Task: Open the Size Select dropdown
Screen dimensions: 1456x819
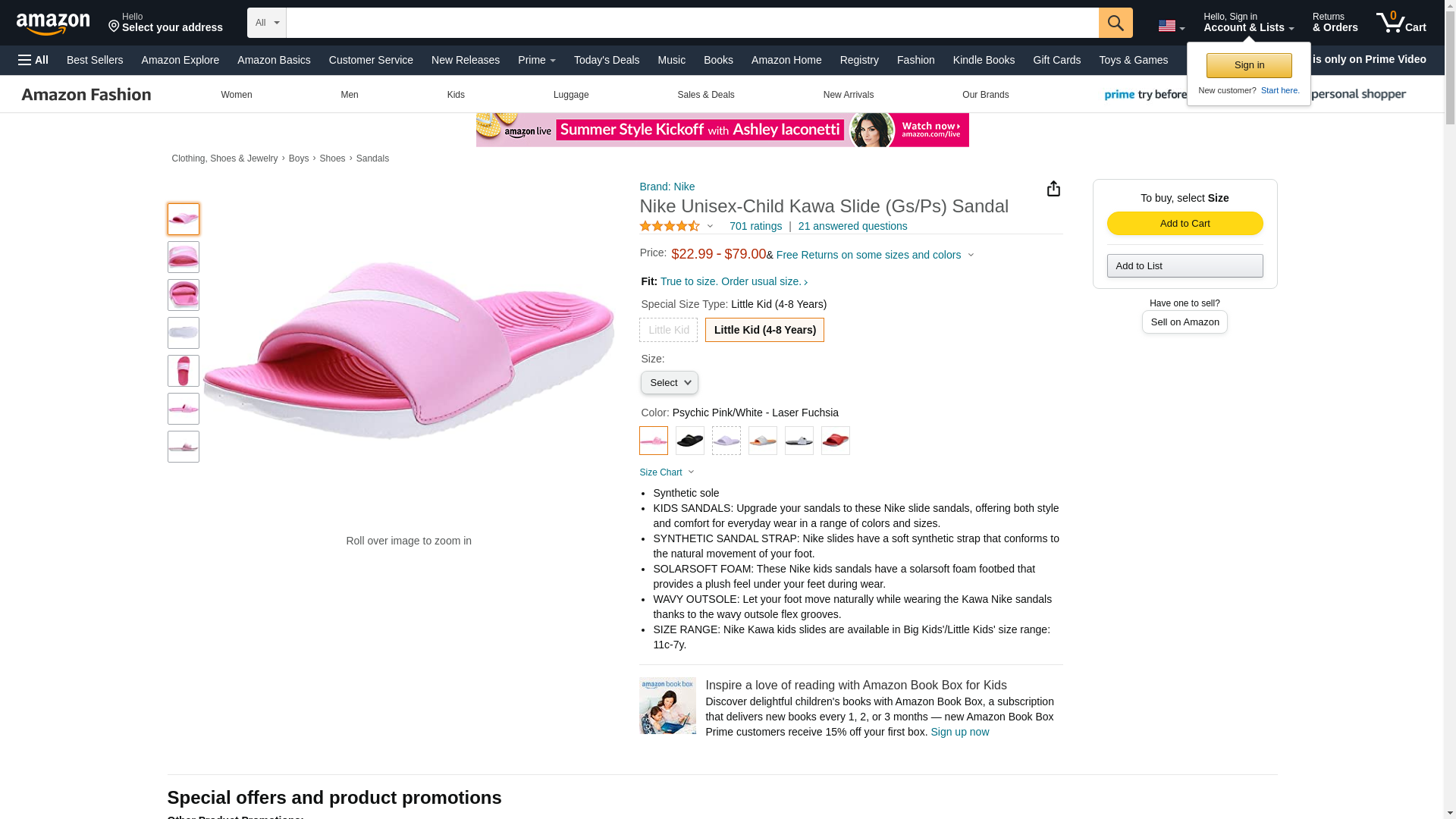Action: tap(669, 383)
